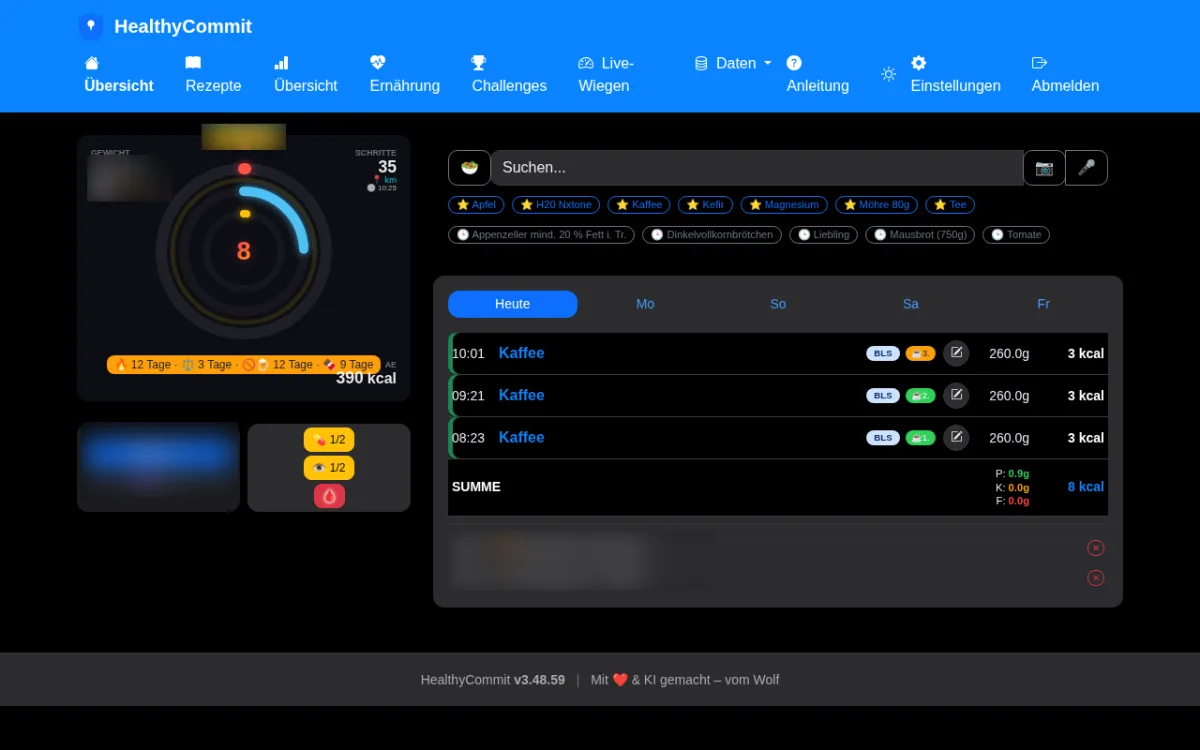
Task: Open the bar chart Übersicht page
Action: coord(306,74)
